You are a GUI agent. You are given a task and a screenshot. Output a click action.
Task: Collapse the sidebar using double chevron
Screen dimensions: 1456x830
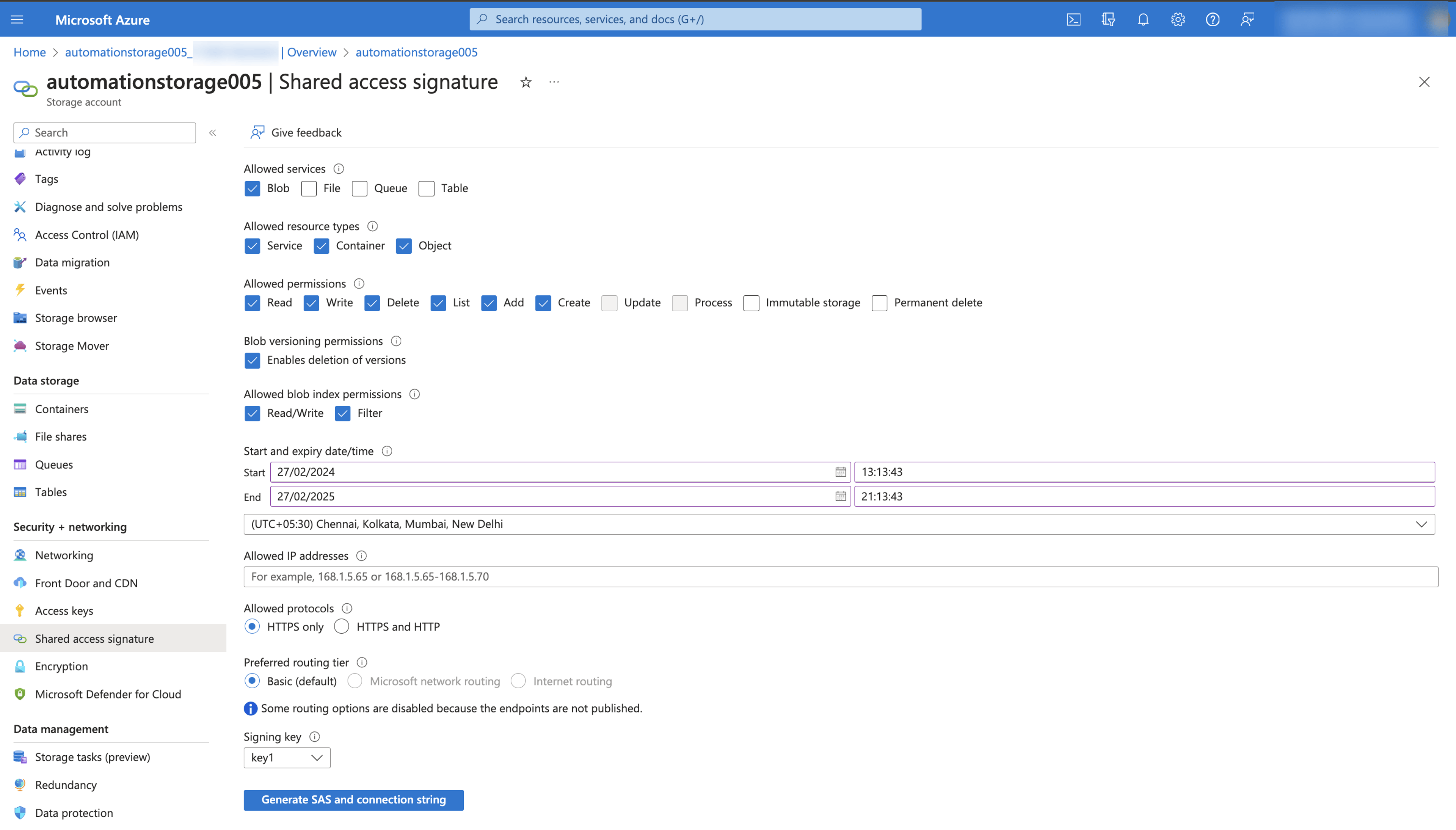pyautogui.click(x=213, y=133)
